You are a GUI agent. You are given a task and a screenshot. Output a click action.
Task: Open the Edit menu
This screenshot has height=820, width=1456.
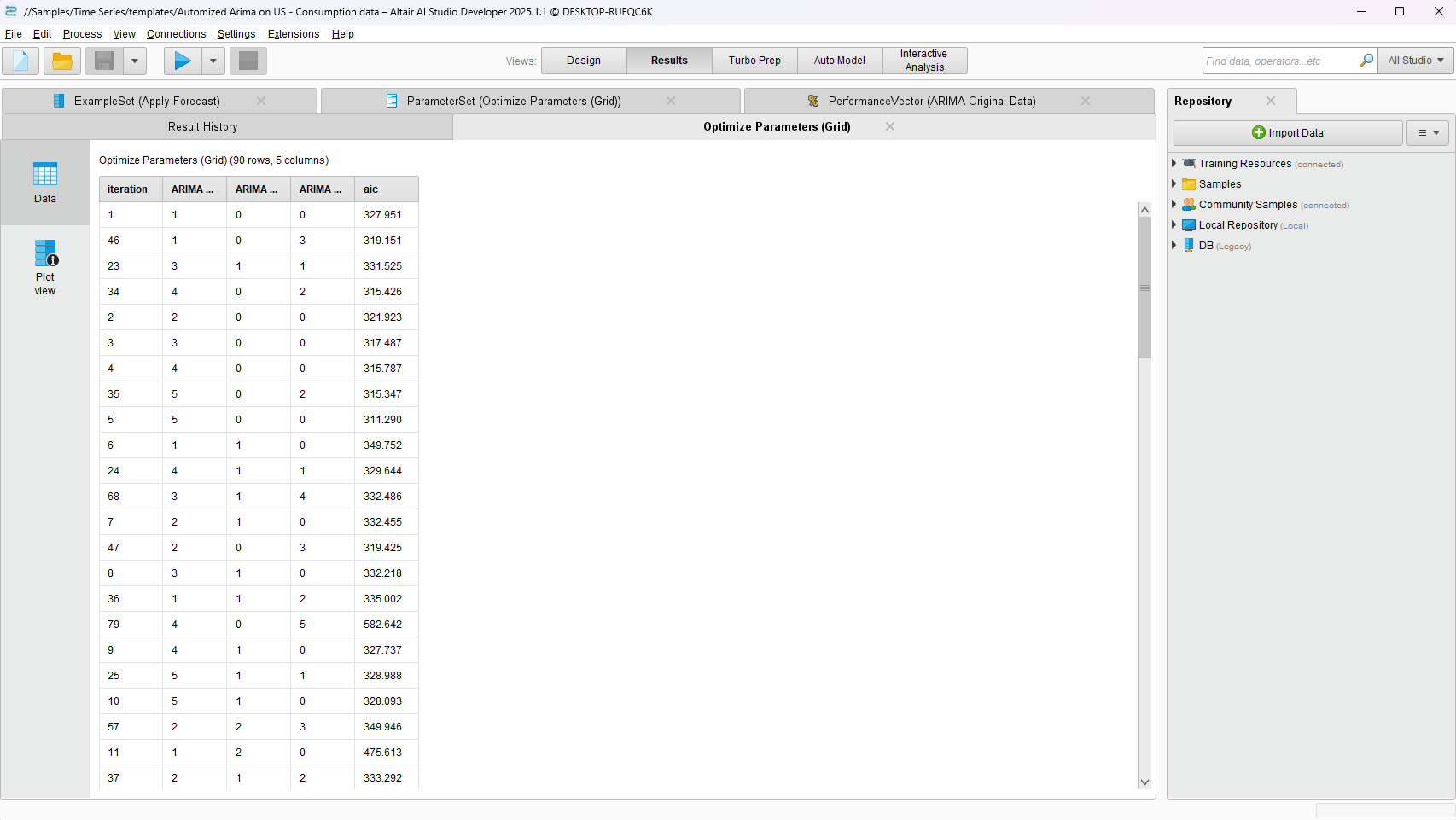(x=43, y=34)
